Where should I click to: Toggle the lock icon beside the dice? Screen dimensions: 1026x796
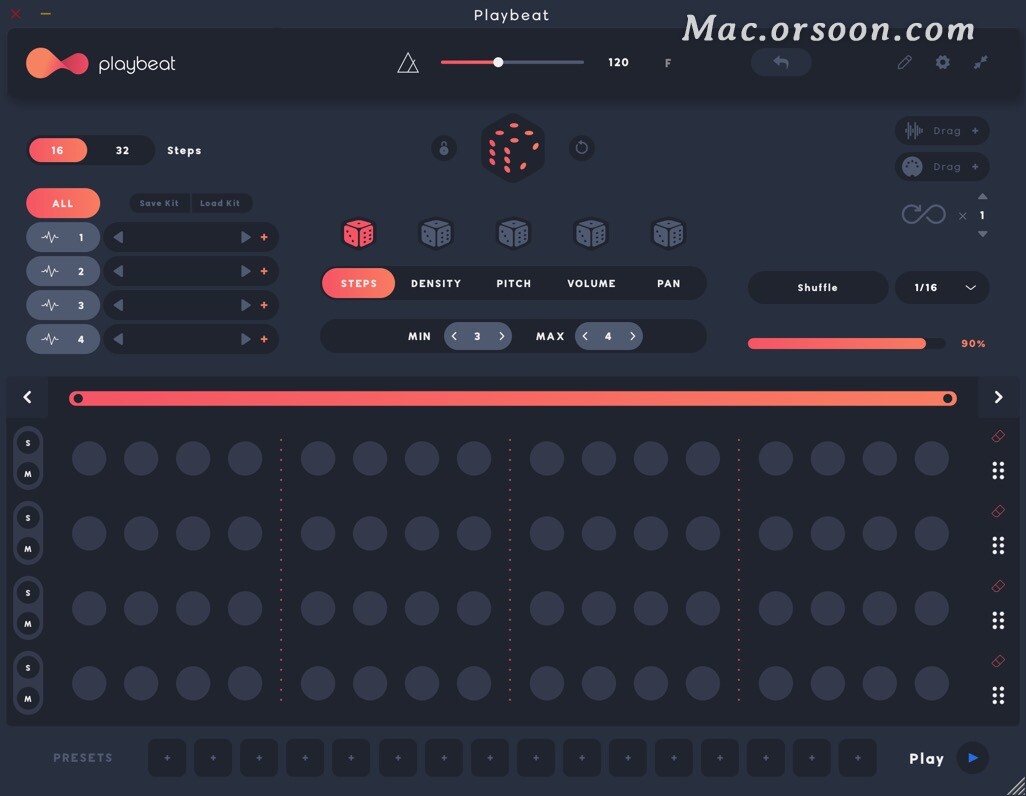(444, 148)
